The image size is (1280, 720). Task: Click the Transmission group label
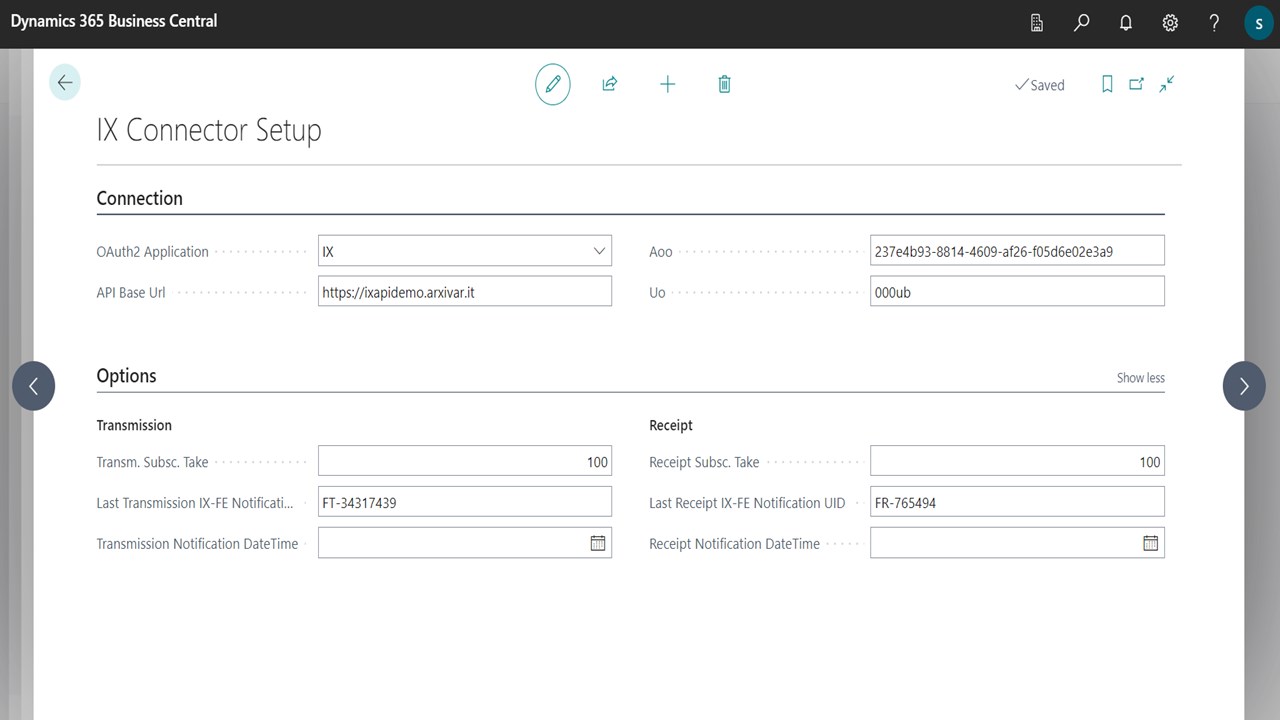pos(134,425)
